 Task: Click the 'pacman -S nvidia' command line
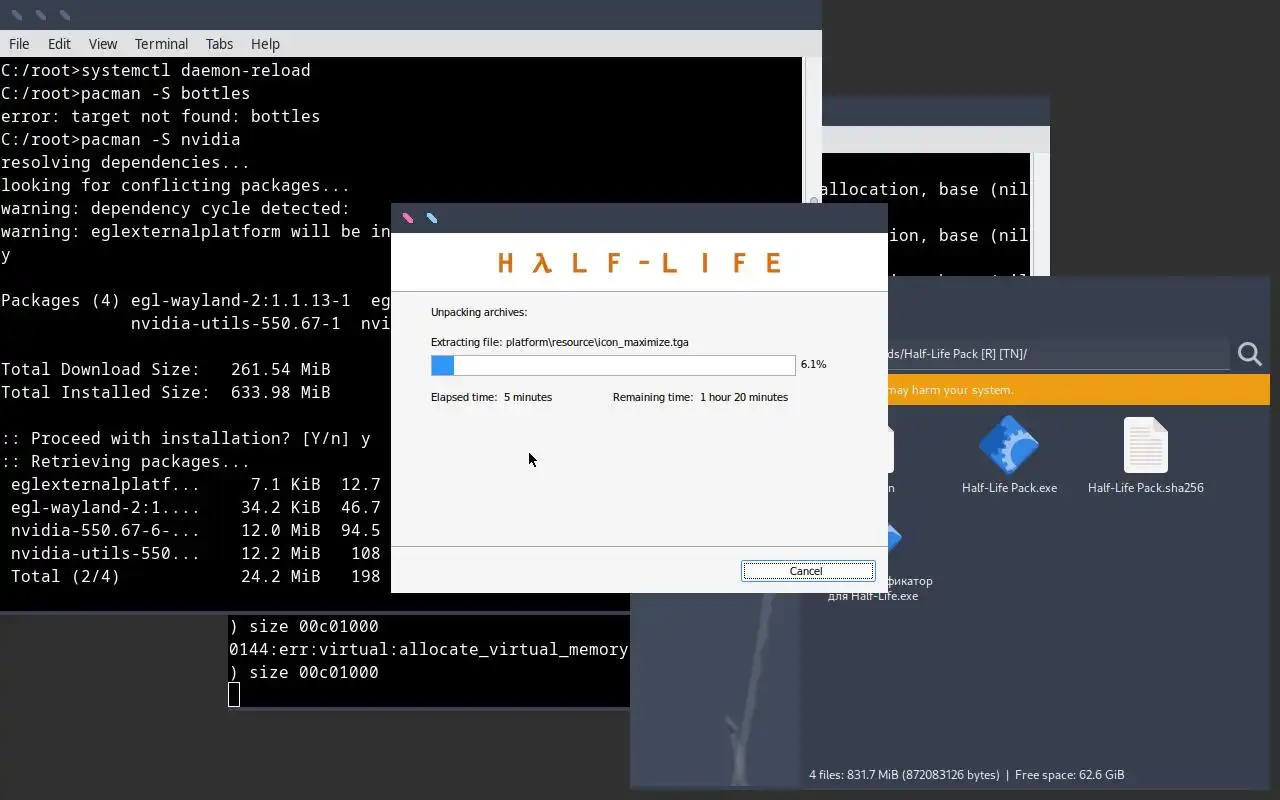pyautogui.click(x=121, y=139)
